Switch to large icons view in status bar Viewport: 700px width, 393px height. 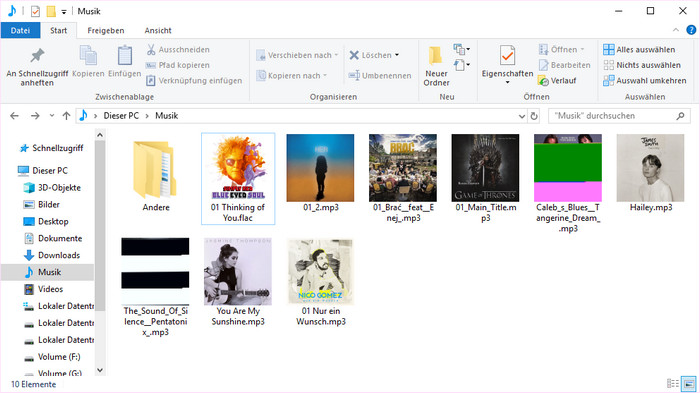point(689,384)
